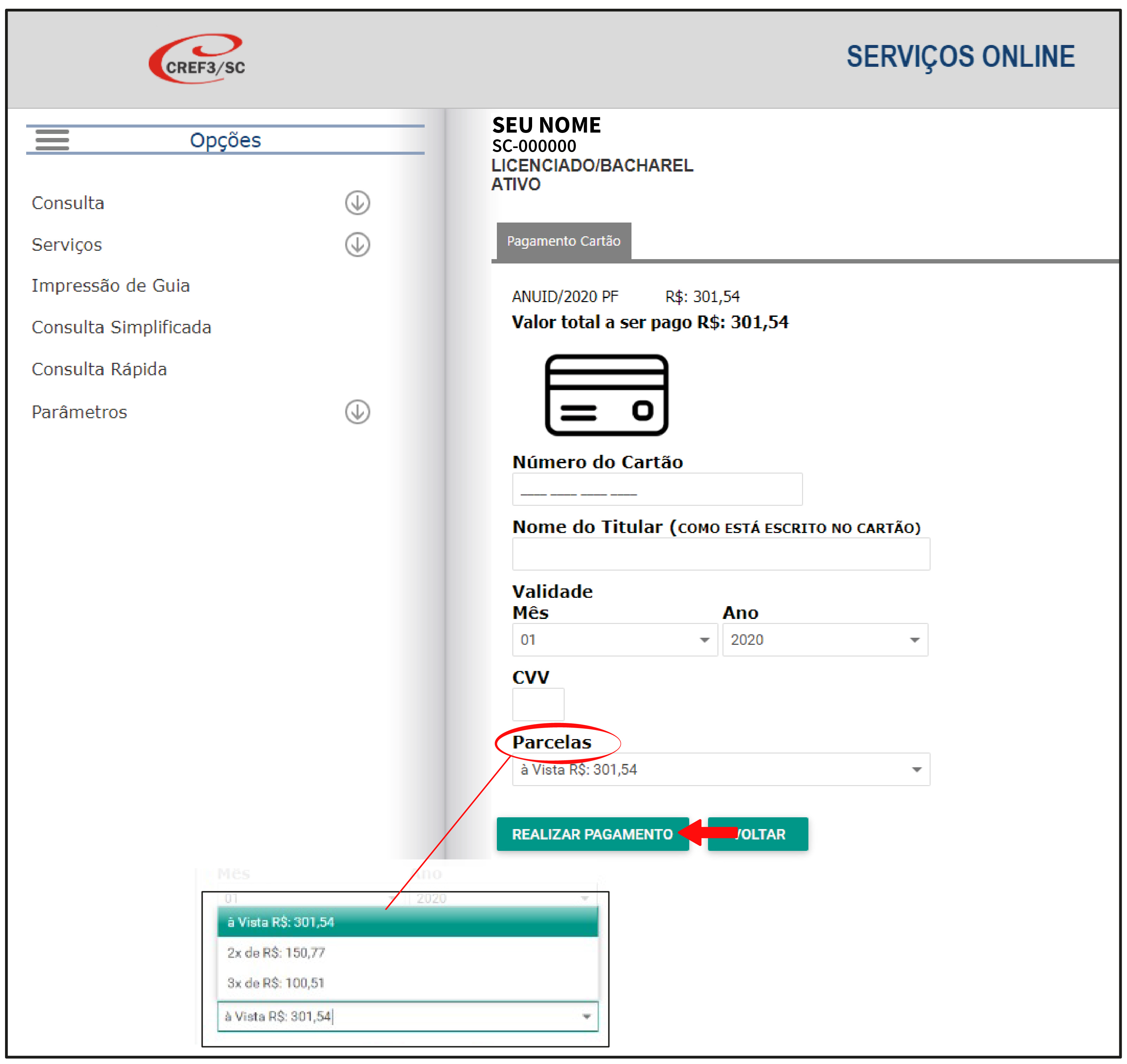Expand Parâmetros with its circled arrow

tap(357, 412)
